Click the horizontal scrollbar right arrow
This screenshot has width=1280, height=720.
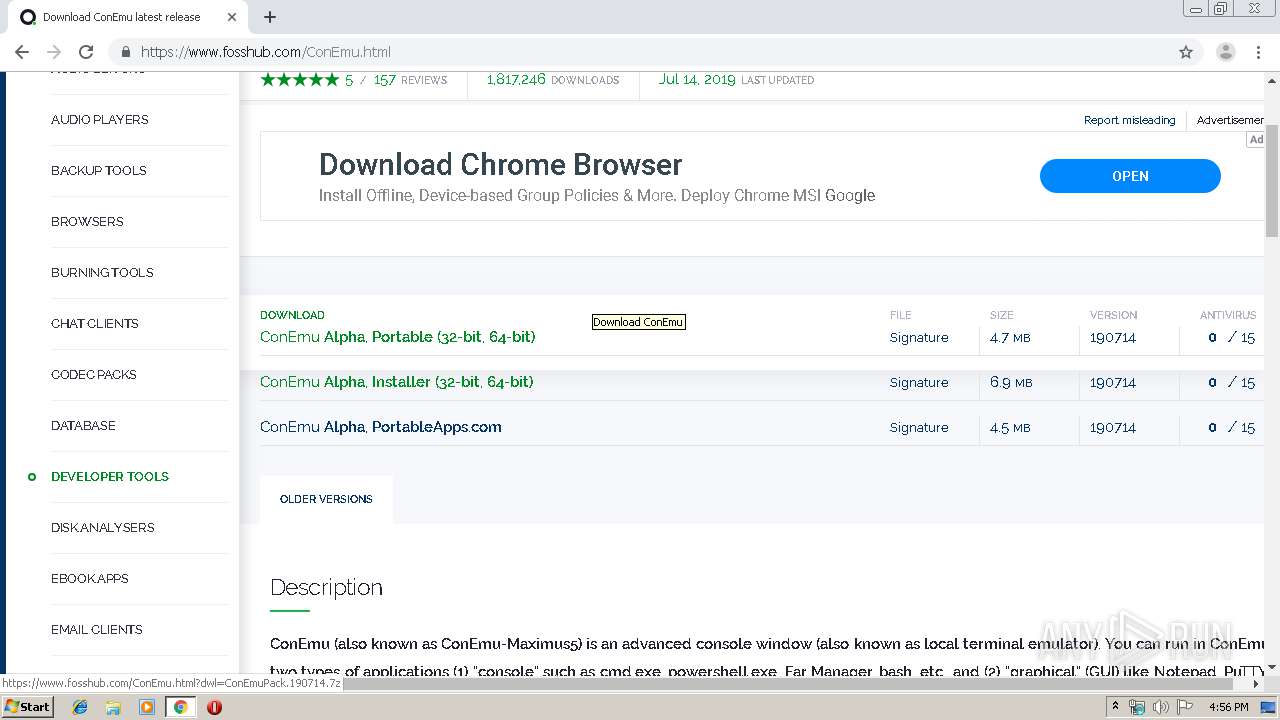[x=1257, y=684]
